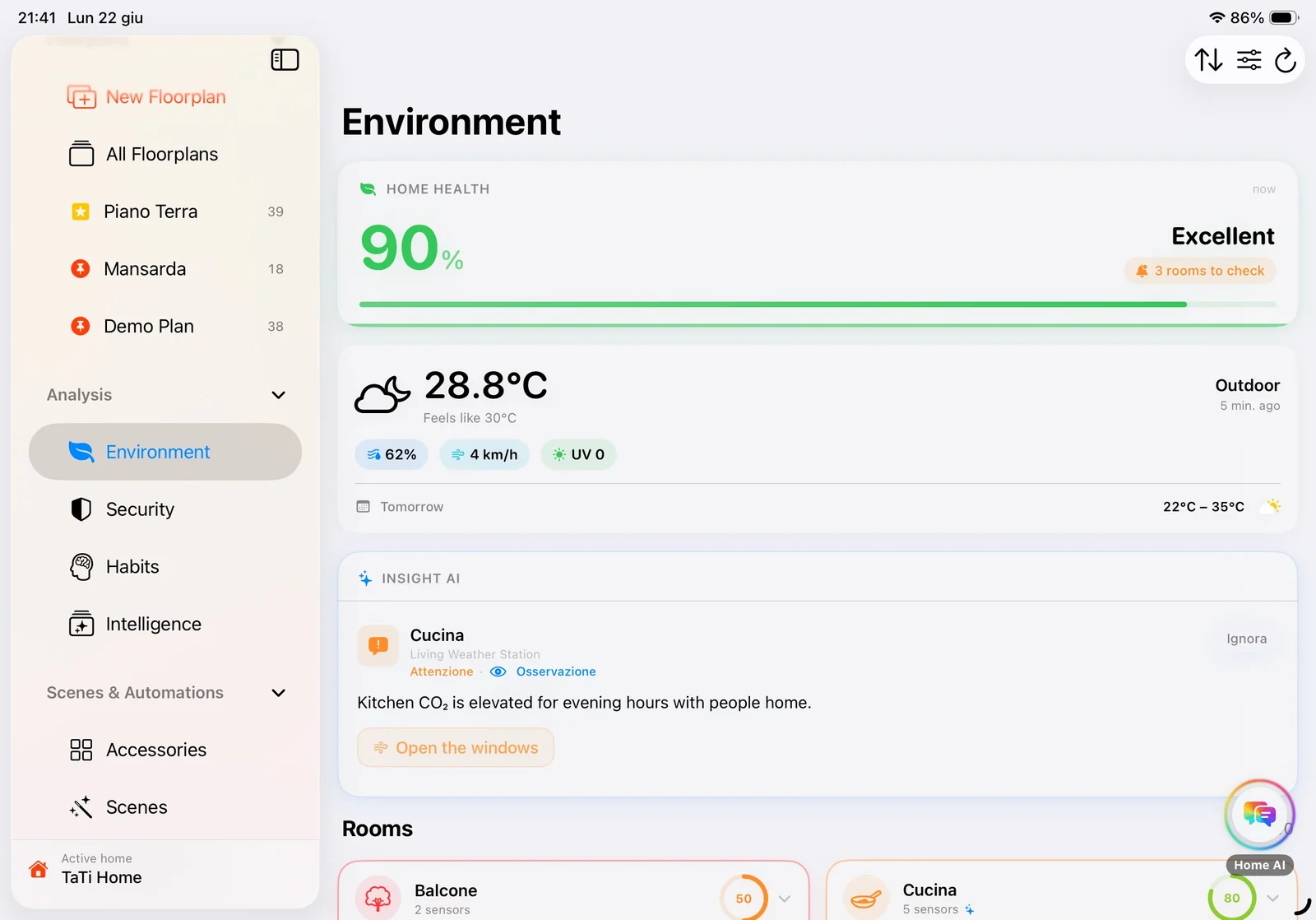Tap the active home house icon
The height and width of the screenshot is (920, 1316).
[38, 869]
